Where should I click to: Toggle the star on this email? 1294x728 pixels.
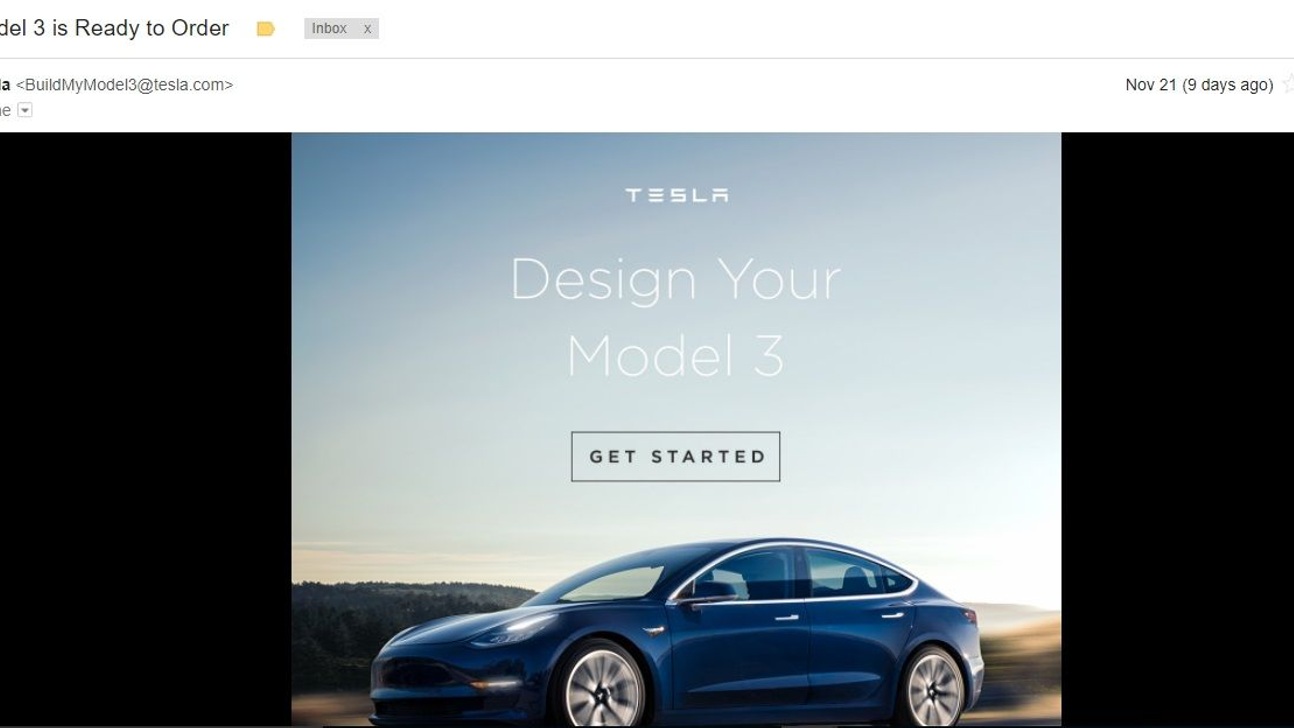(1288, 85)
